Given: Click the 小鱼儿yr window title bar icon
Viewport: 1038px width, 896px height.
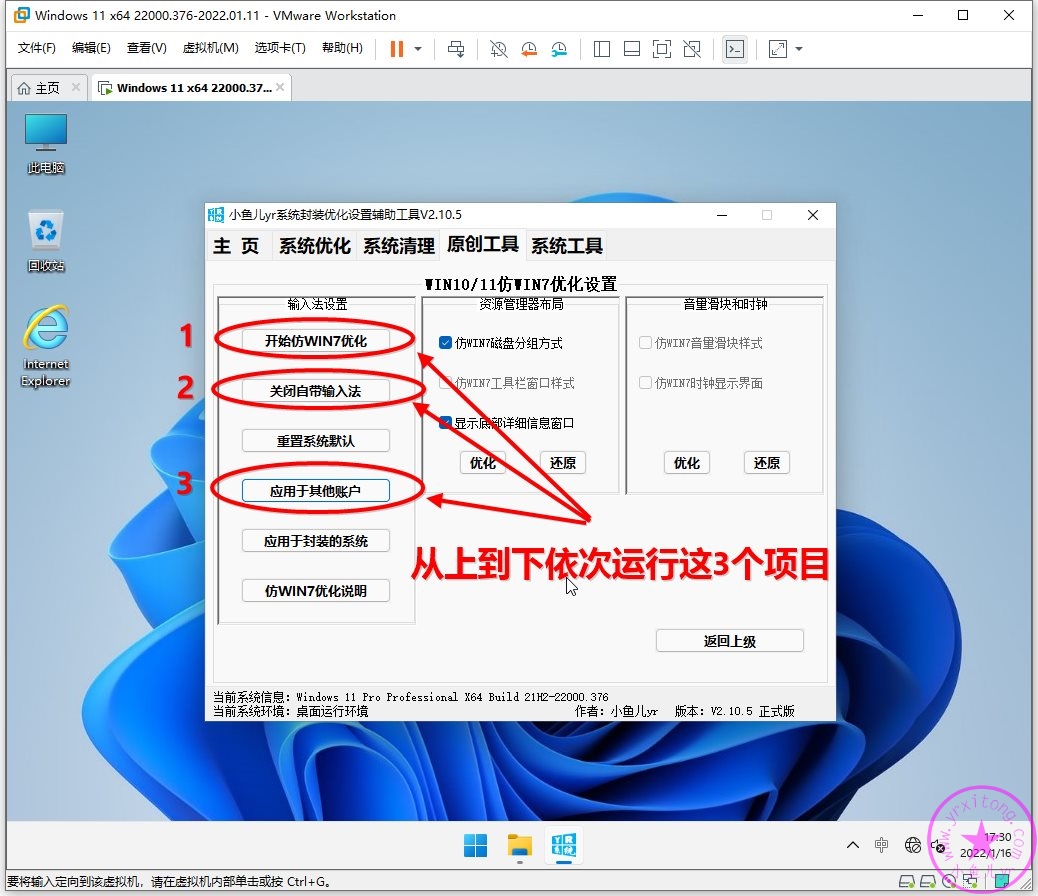Looking at the screenshot, I should point(216,215).
